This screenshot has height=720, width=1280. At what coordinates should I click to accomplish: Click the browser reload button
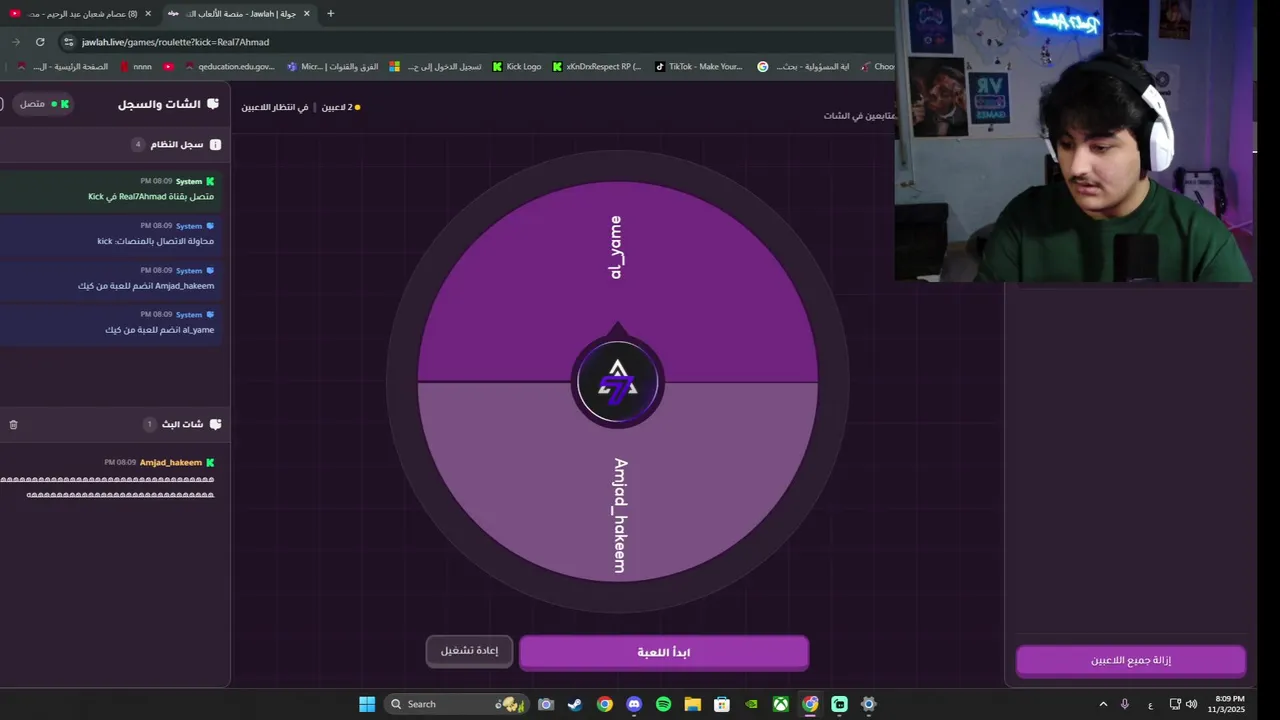click(x=40, y=42)
